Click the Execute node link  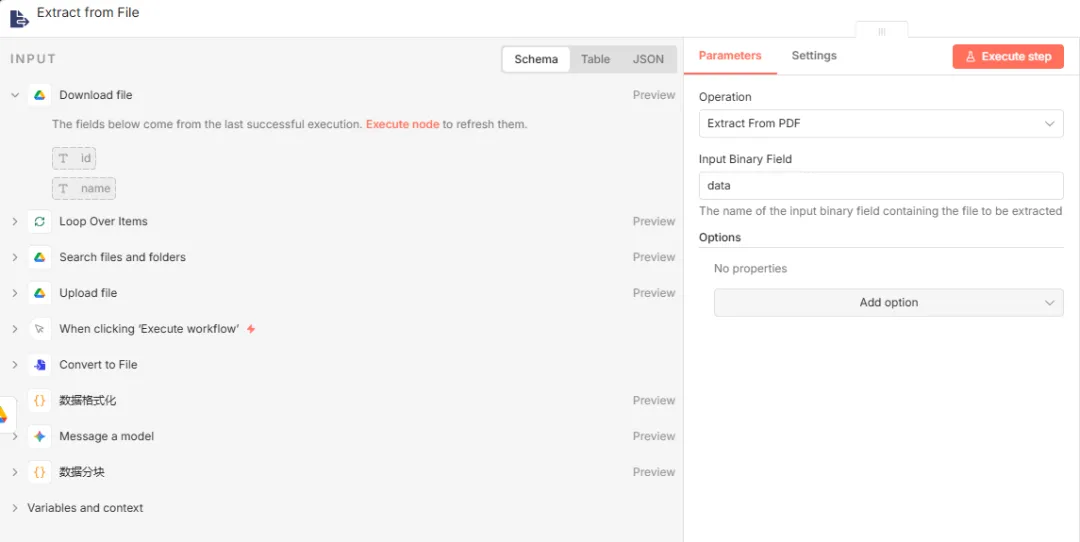click(402, 124)
